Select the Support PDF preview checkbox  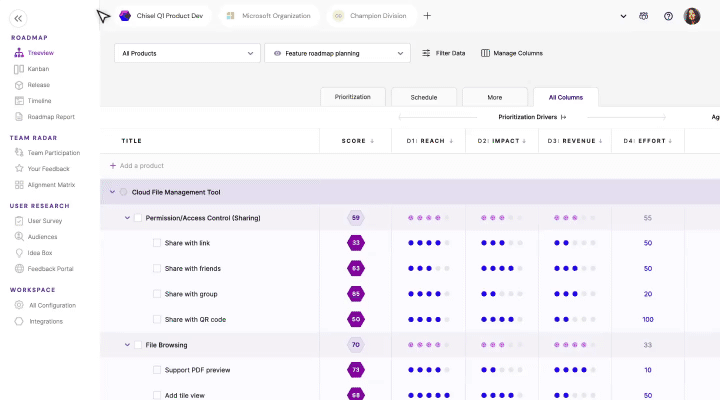[157, 370]
